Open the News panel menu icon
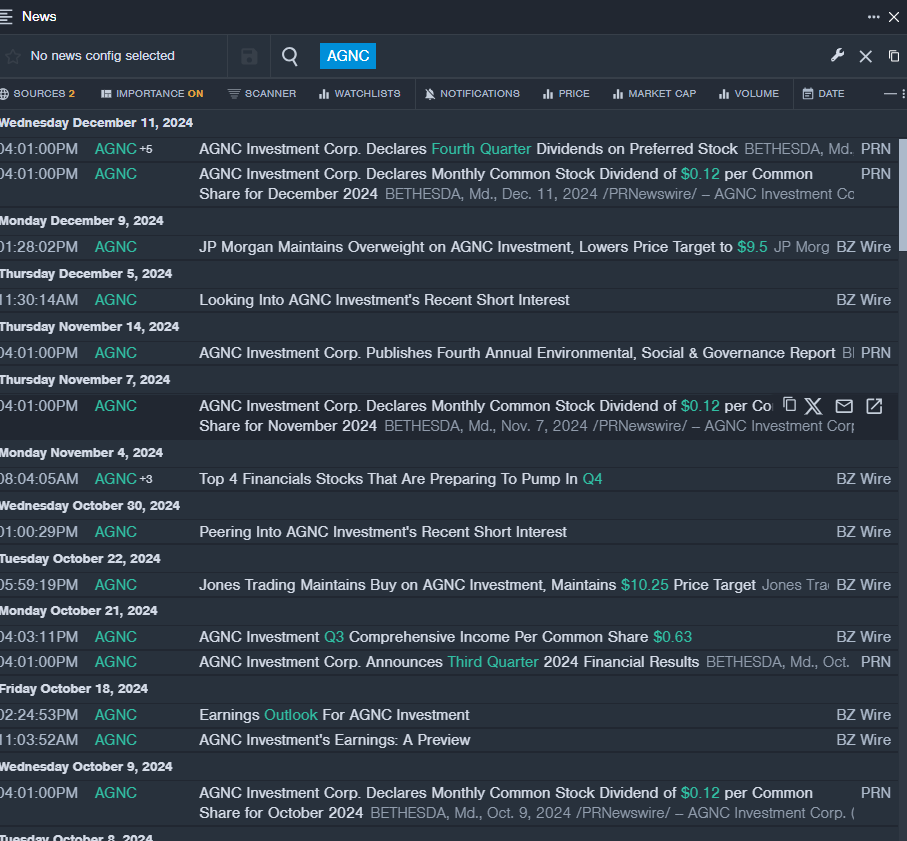This screenshot has width=907, height=841. click(6, 17)
